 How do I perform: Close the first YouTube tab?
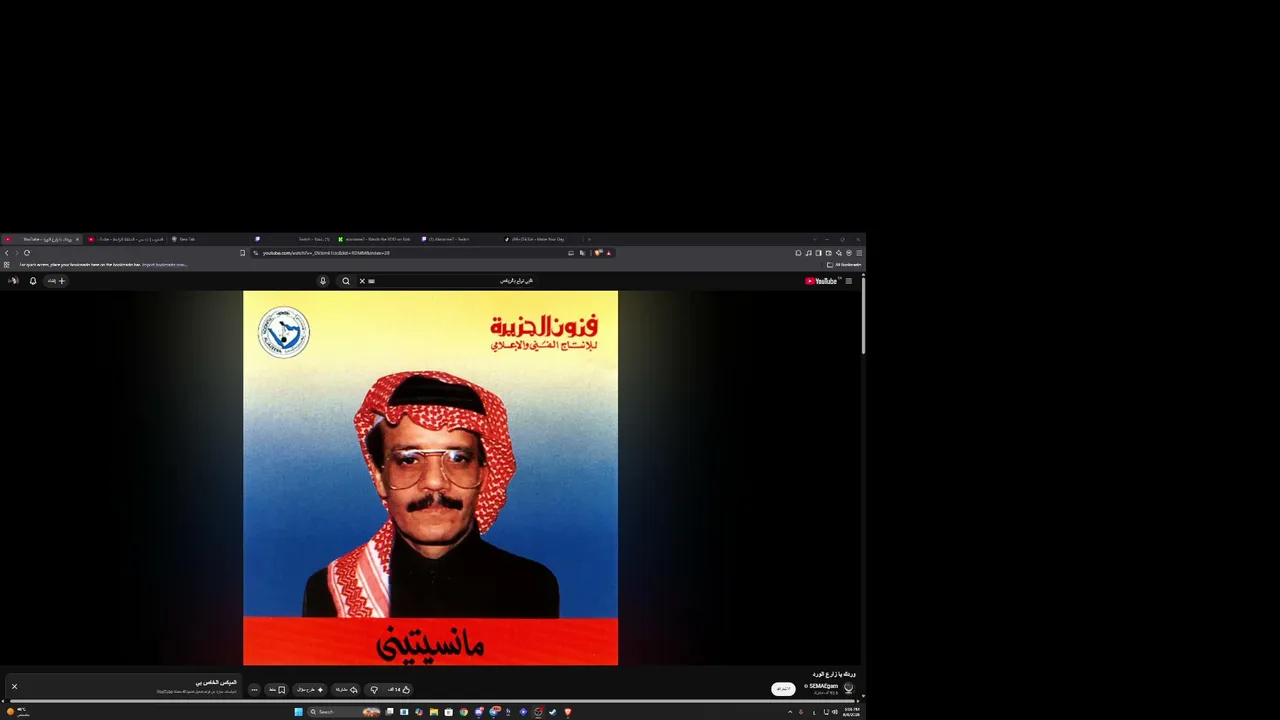(77, 239)
